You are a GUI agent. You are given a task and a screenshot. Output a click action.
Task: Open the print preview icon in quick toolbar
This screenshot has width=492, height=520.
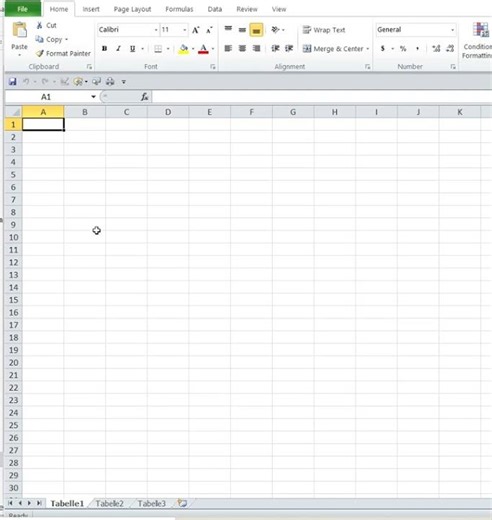96,82
